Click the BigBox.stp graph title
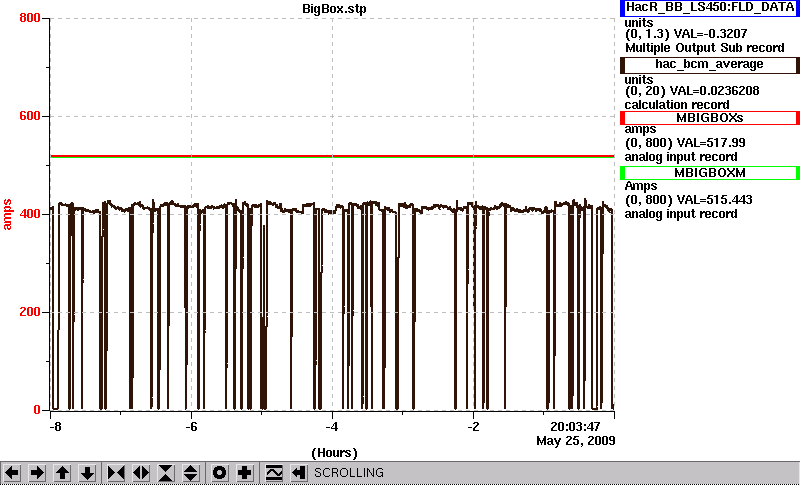The height and width of the screenshot is (485, 800). click(x=334, y=9)
